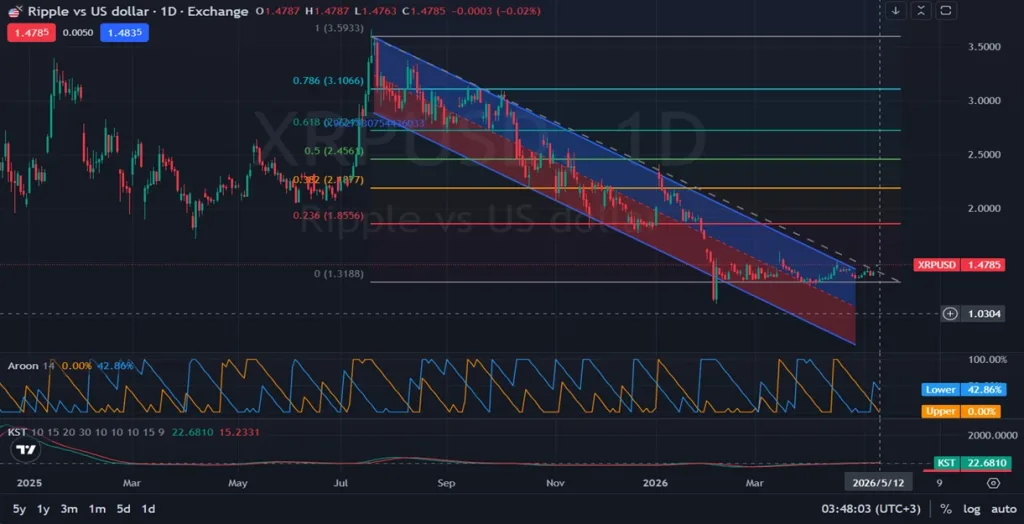Select the 5y time range
1024x524 pixels.
pos(20,509)
